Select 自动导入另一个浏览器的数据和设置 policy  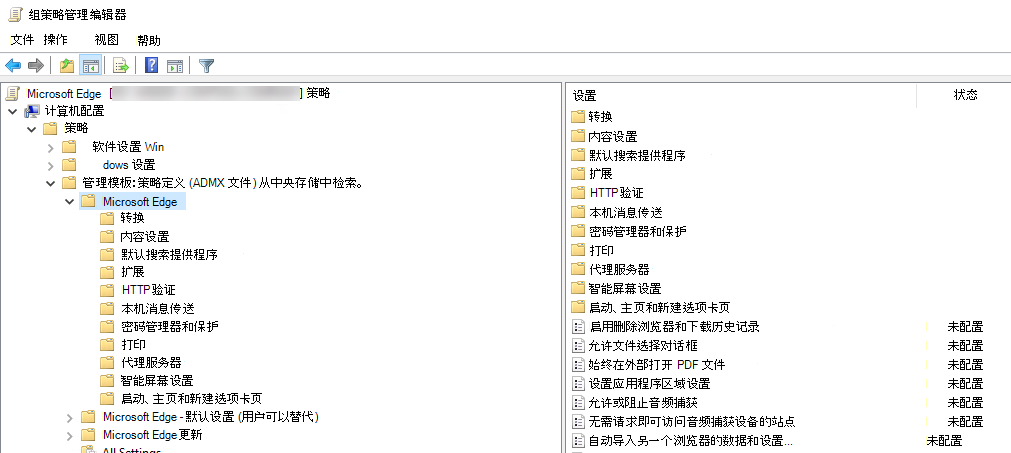coord(690,441)
